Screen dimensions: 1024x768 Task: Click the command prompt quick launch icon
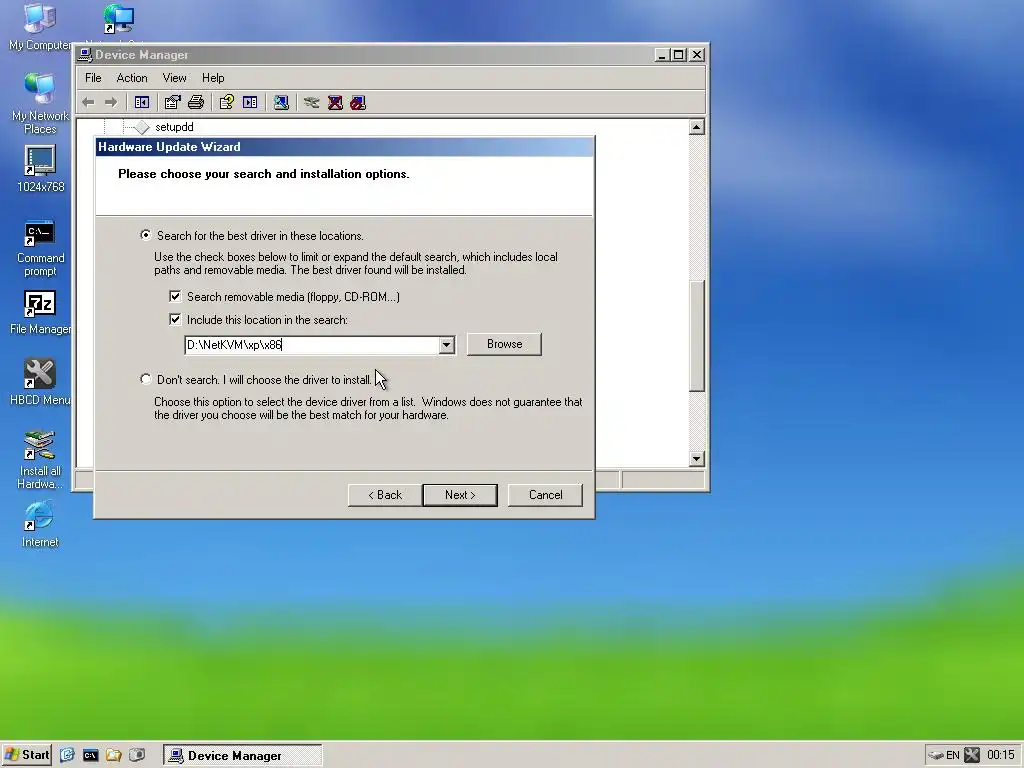[x=90, y=755]
